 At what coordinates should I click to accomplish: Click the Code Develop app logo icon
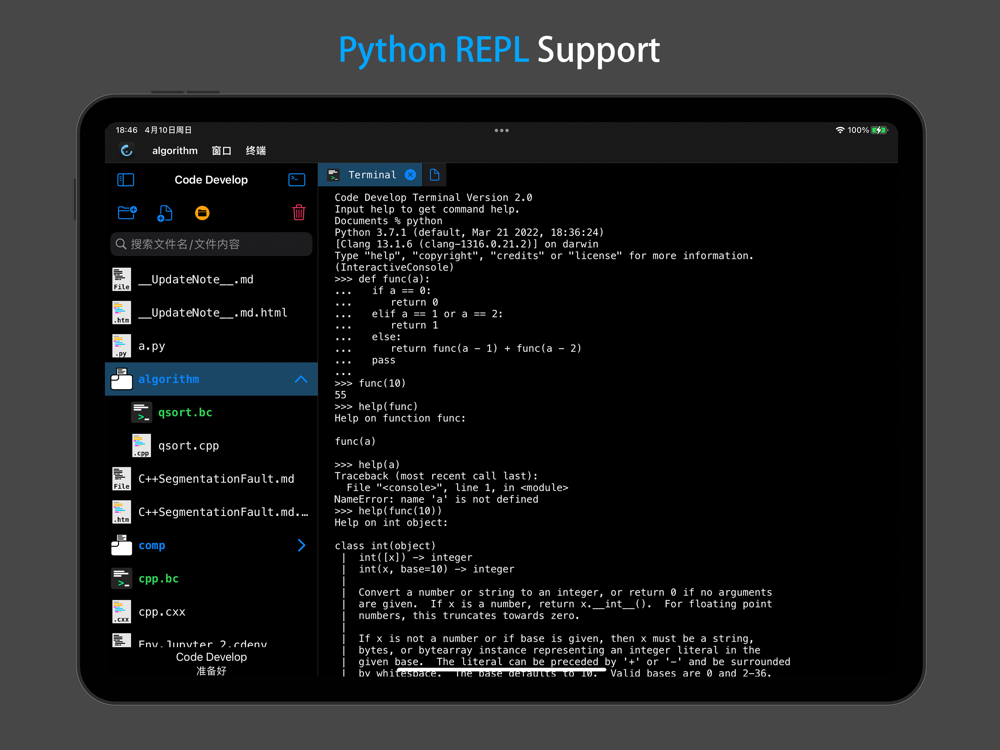126,151
